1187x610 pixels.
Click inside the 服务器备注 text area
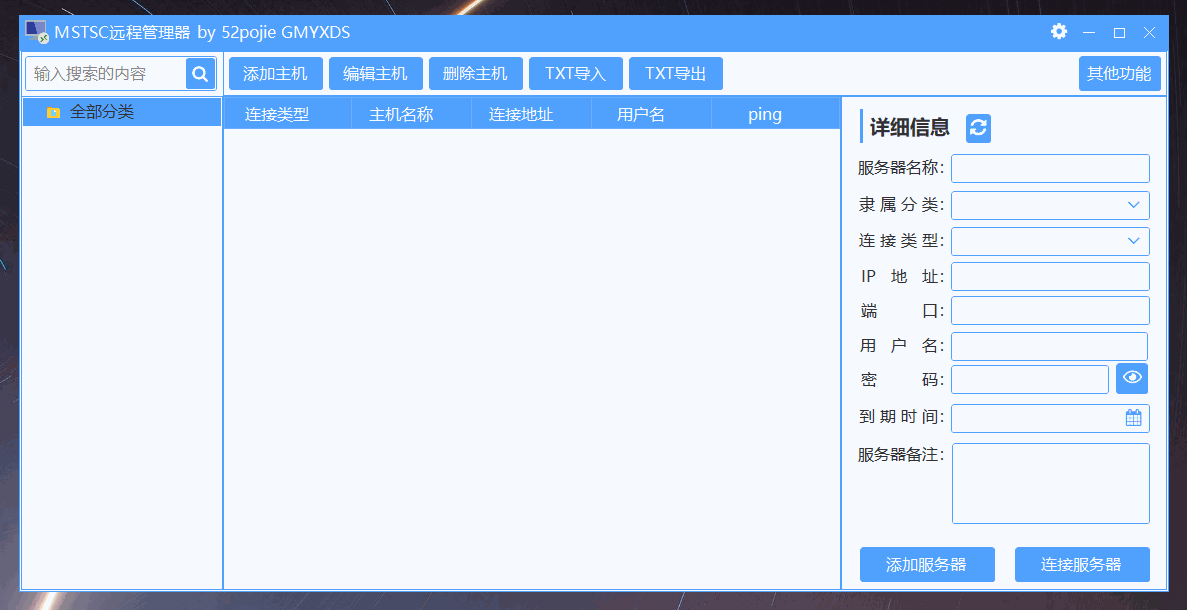(x=1050, y=483)
